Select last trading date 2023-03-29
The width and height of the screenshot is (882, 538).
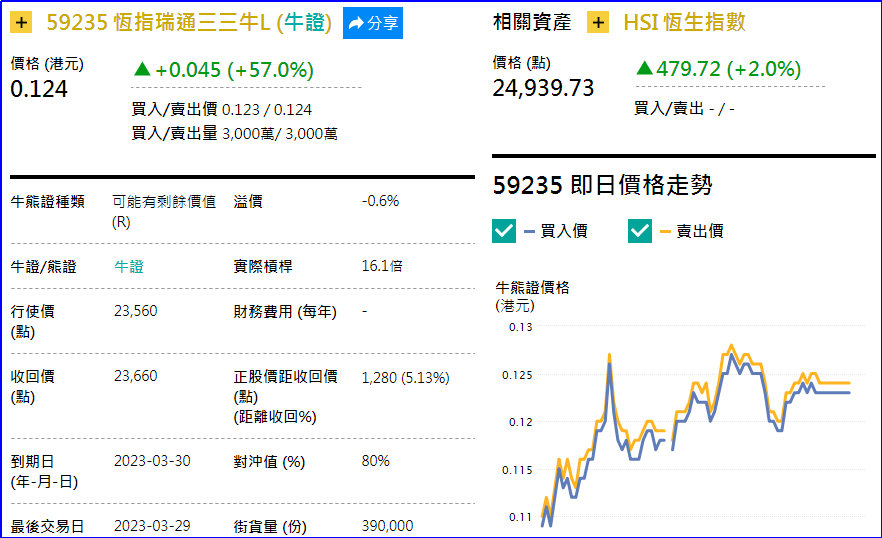tap(152, 526)
